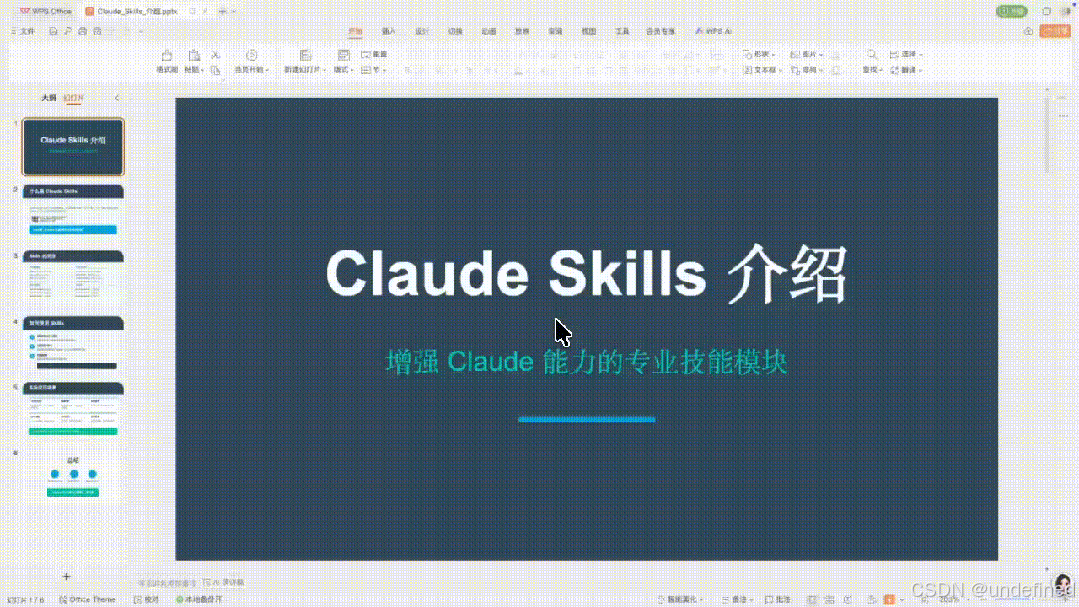Open the 节 section dropdown
The width and height of the screenshot is (1079, 607).
tap(374, 70)
